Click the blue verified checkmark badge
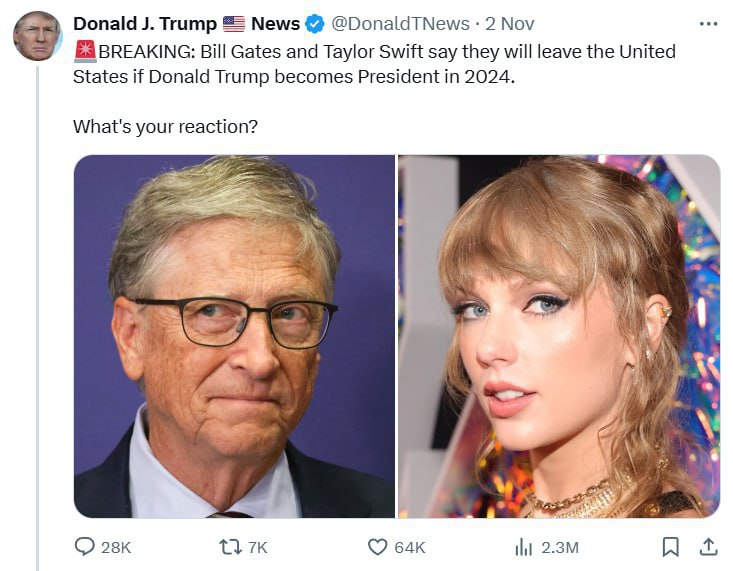733x571 pixels. (314, 23)
